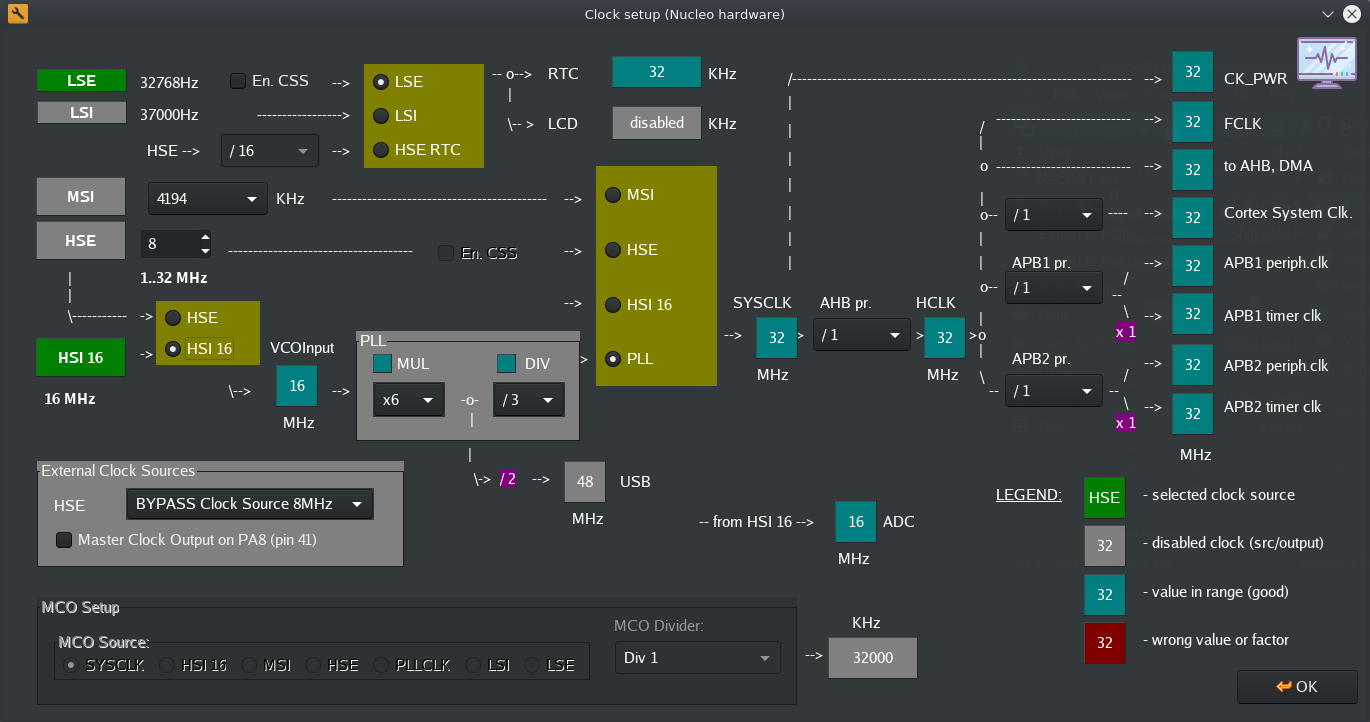Select MSI as the system clock source
This screenshot has height=722, width=1370.
613,195
